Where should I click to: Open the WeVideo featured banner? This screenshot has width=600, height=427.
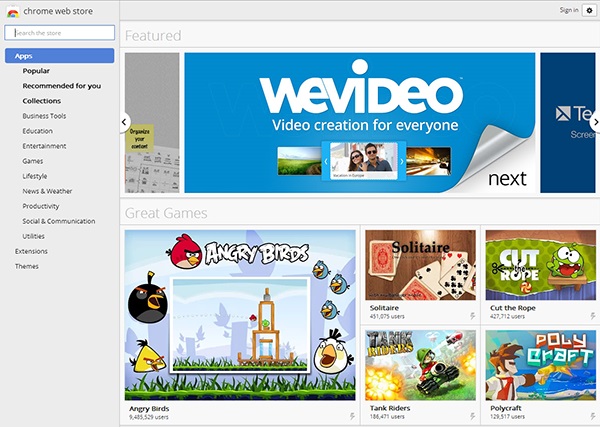pos(360,122)
